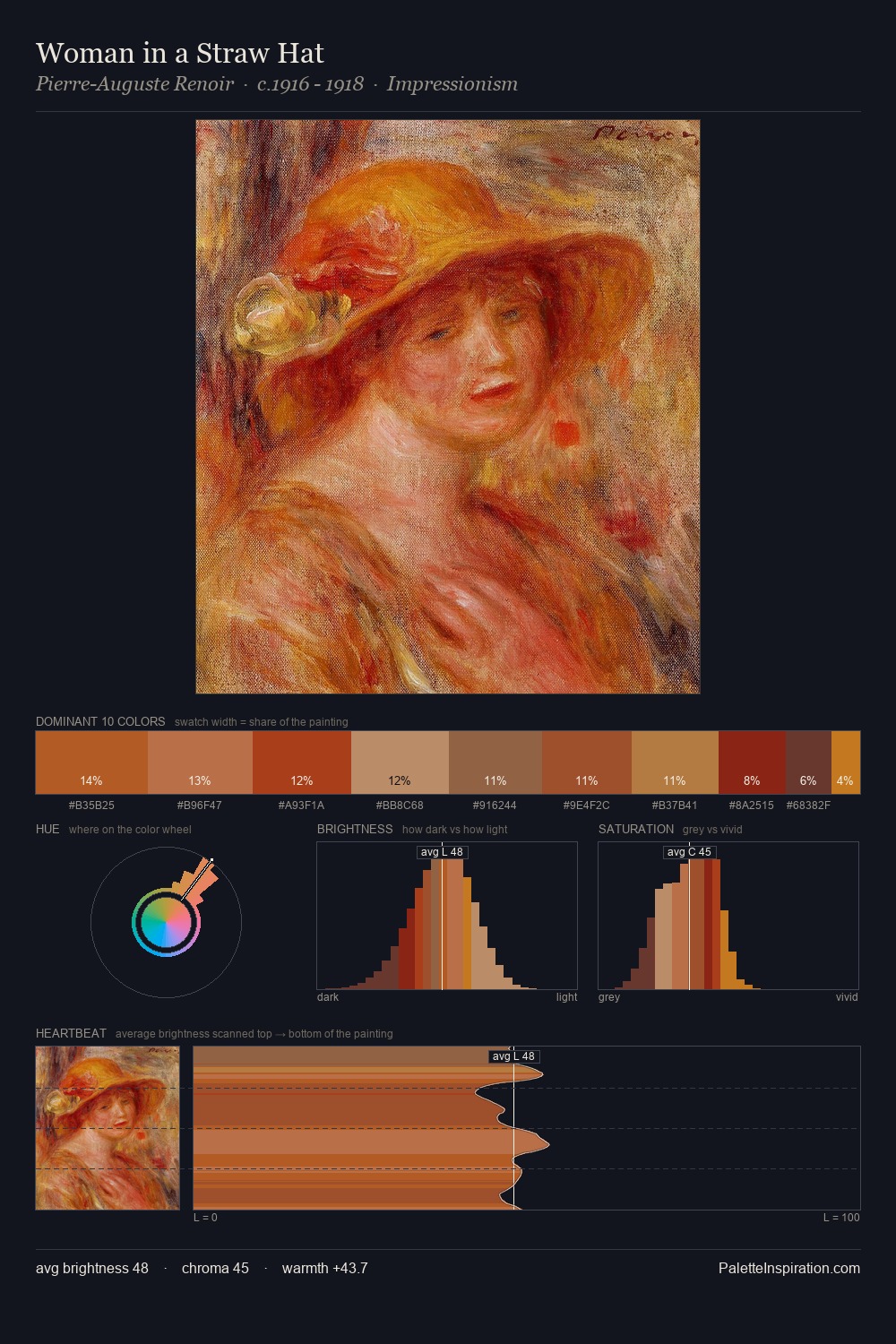Click the 'L = 100' axis label

click(x=841, y=1218)
